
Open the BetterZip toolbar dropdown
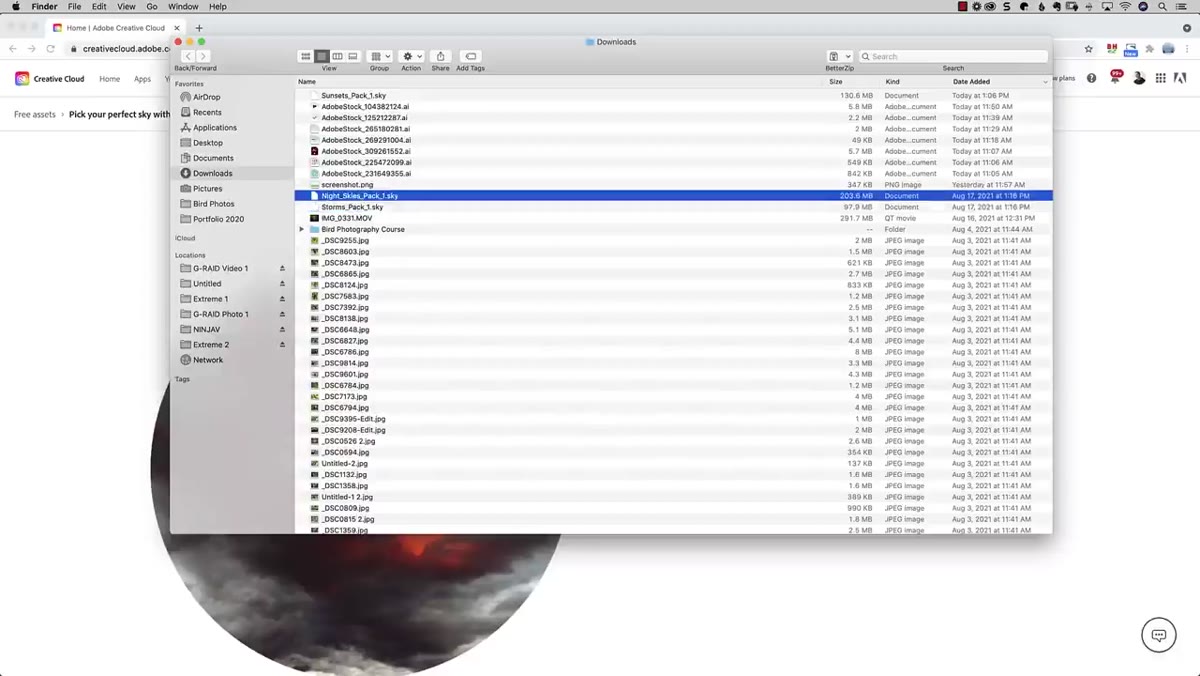(x=840, y=57)
